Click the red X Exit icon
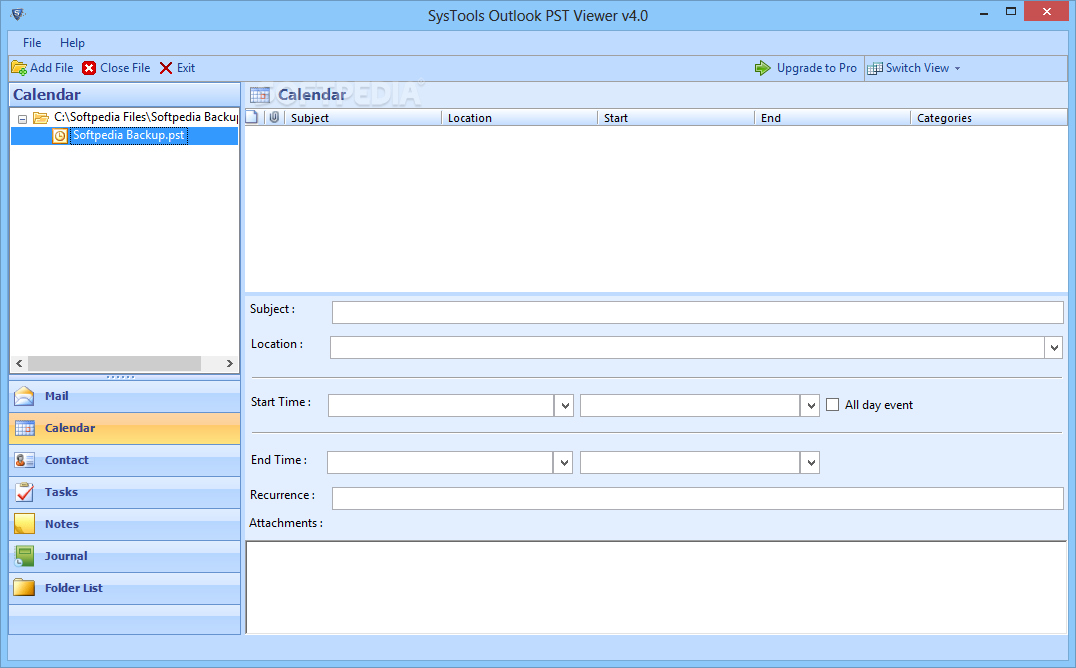 (166, 68)
